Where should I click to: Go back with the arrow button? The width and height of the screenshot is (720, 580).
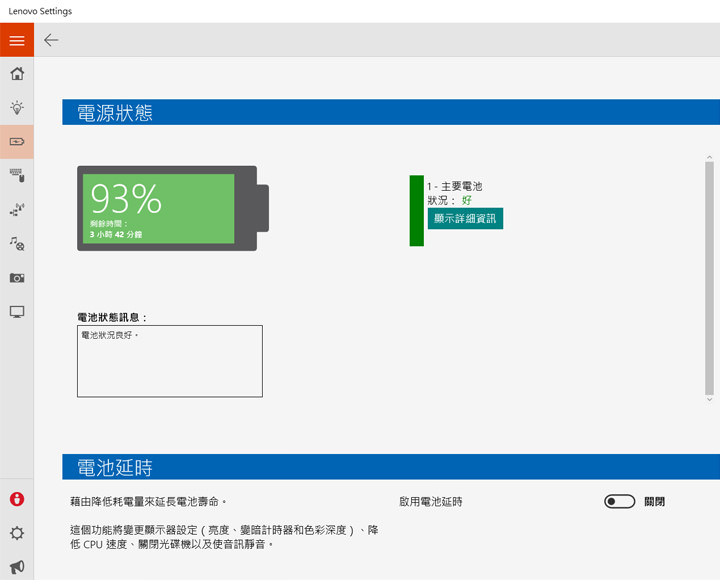click(x=51, y=40)
